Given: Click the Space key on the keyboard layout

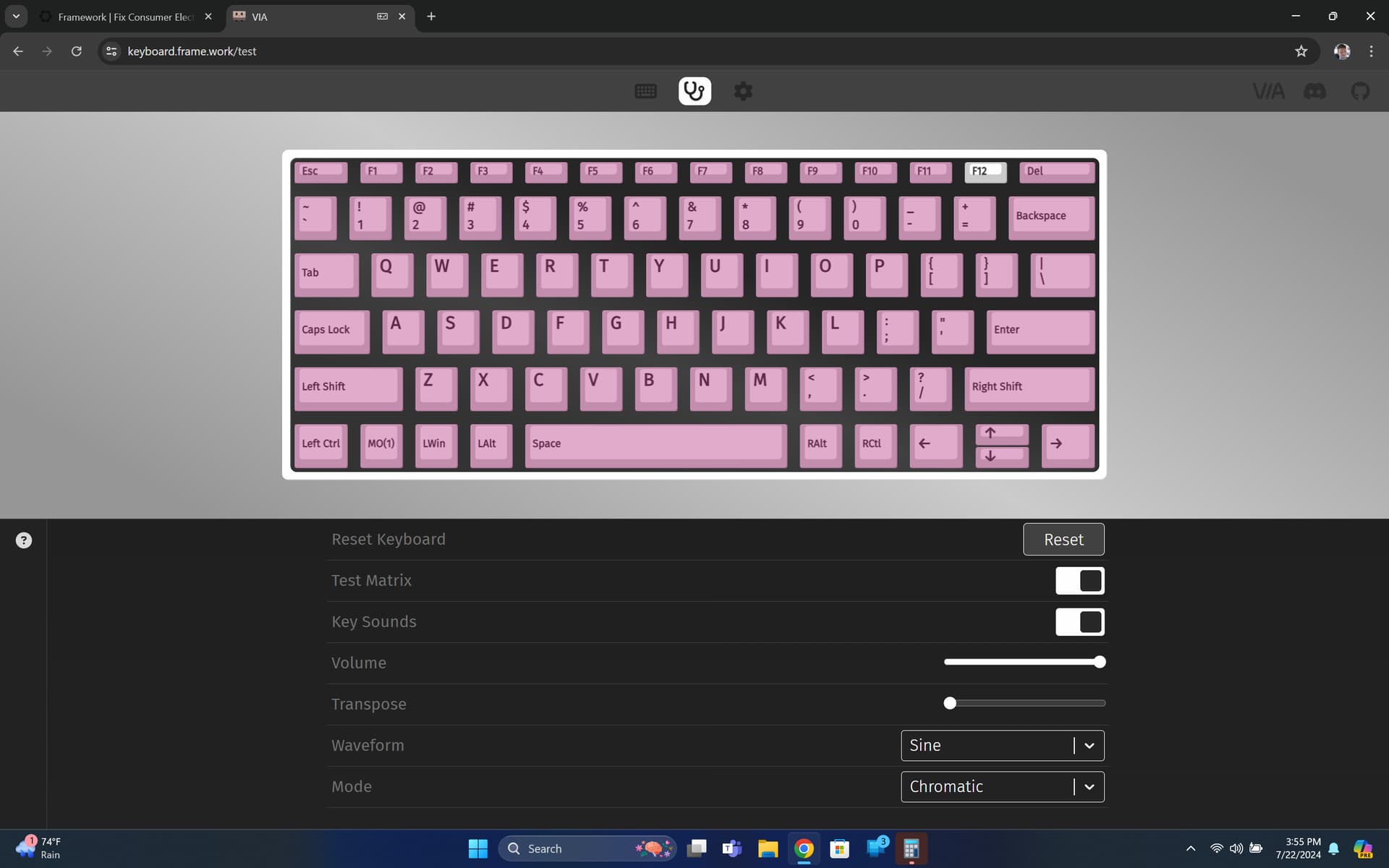Looking at the screenshot, I should pos(655,443).
